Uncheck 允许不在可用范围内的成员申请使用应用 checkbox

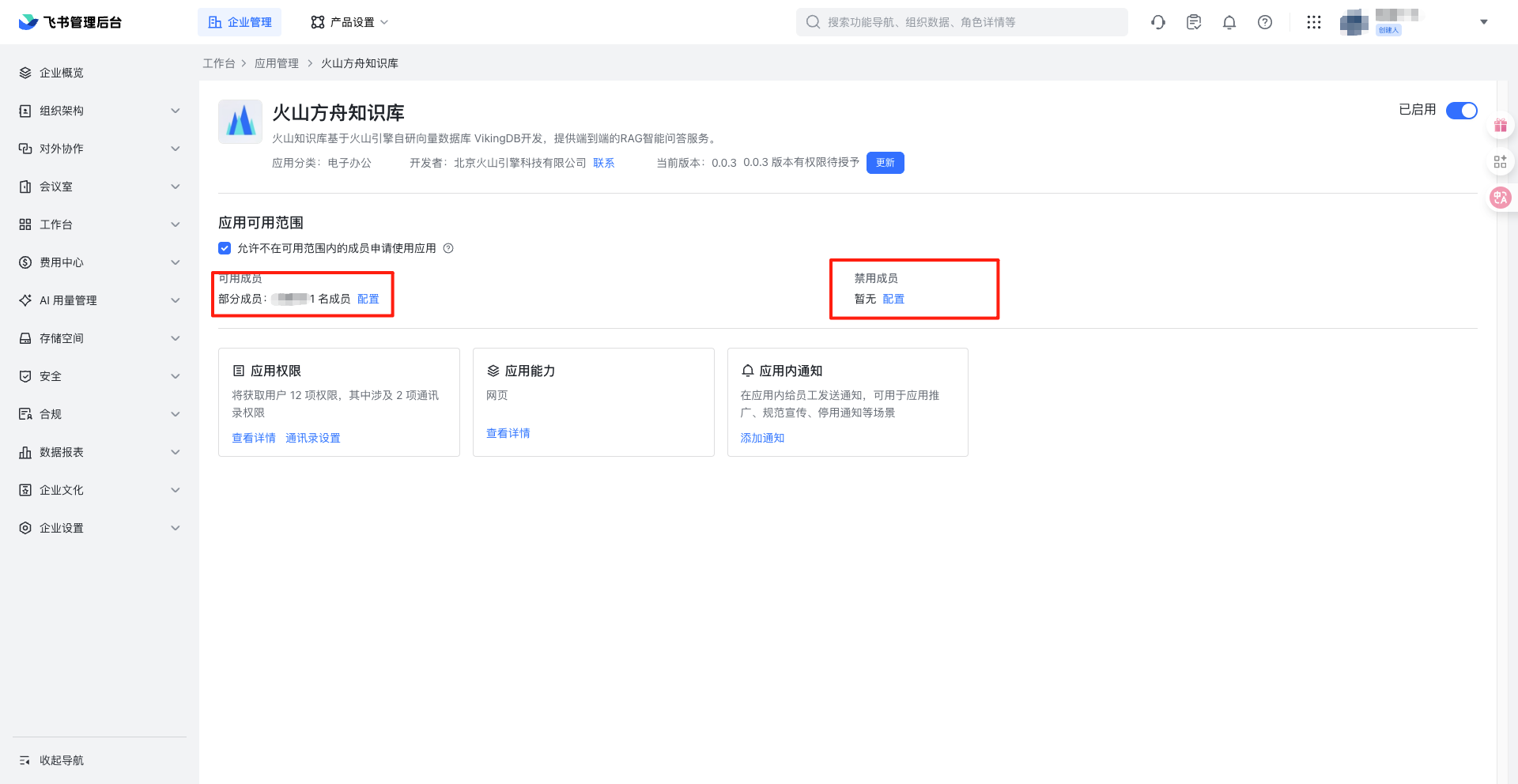tap(225, 248)
